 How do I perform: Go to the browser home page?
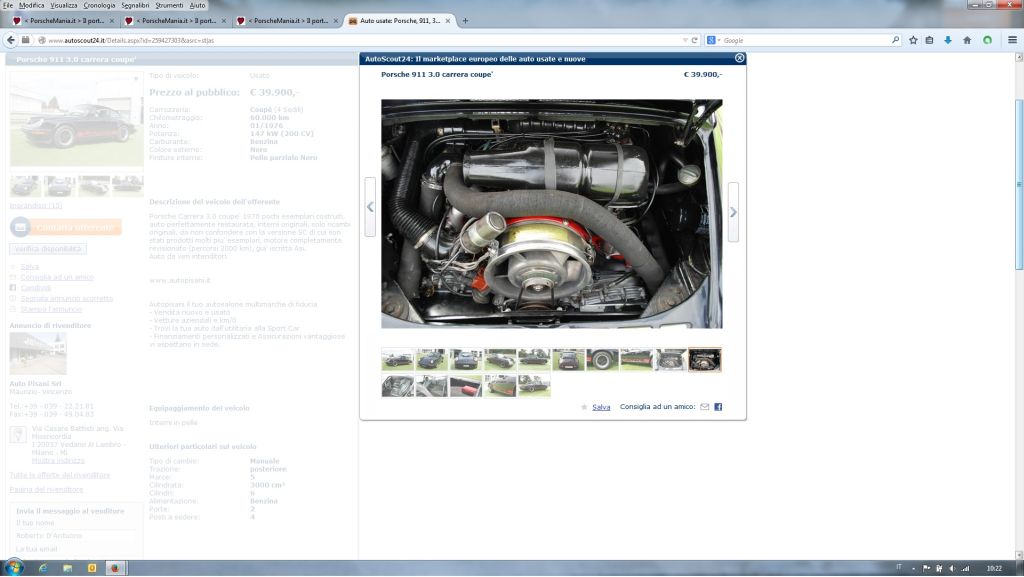click(x=967, y=40)
